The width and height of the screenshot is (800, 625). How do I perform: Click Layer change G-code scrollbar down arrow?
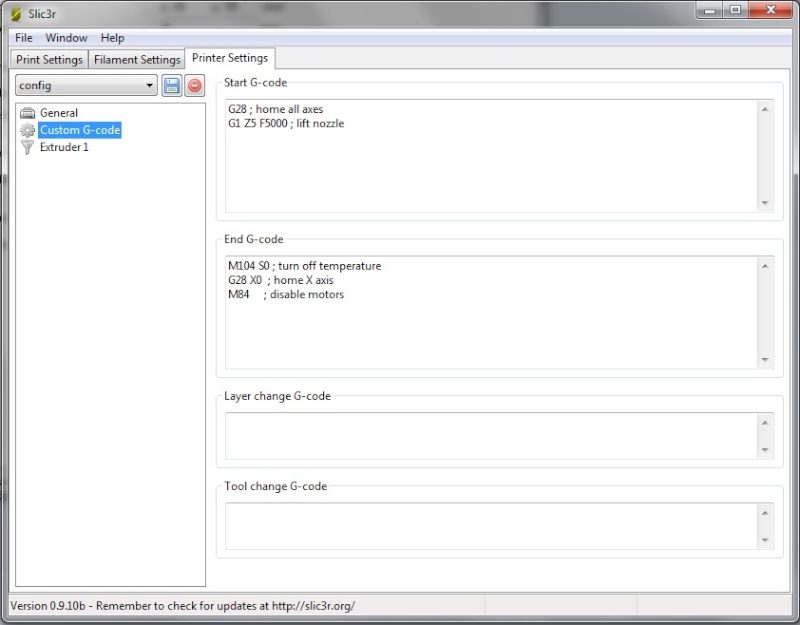point(765,450)
